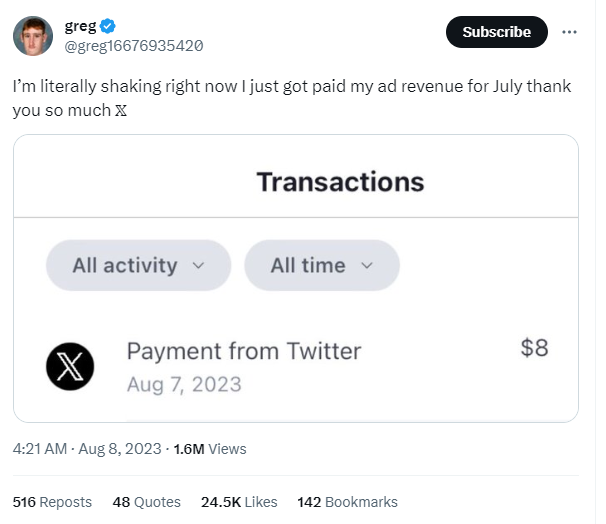Open the tweet timestamp link
Viewport: 606px width, 524px height.
(87, 449)
